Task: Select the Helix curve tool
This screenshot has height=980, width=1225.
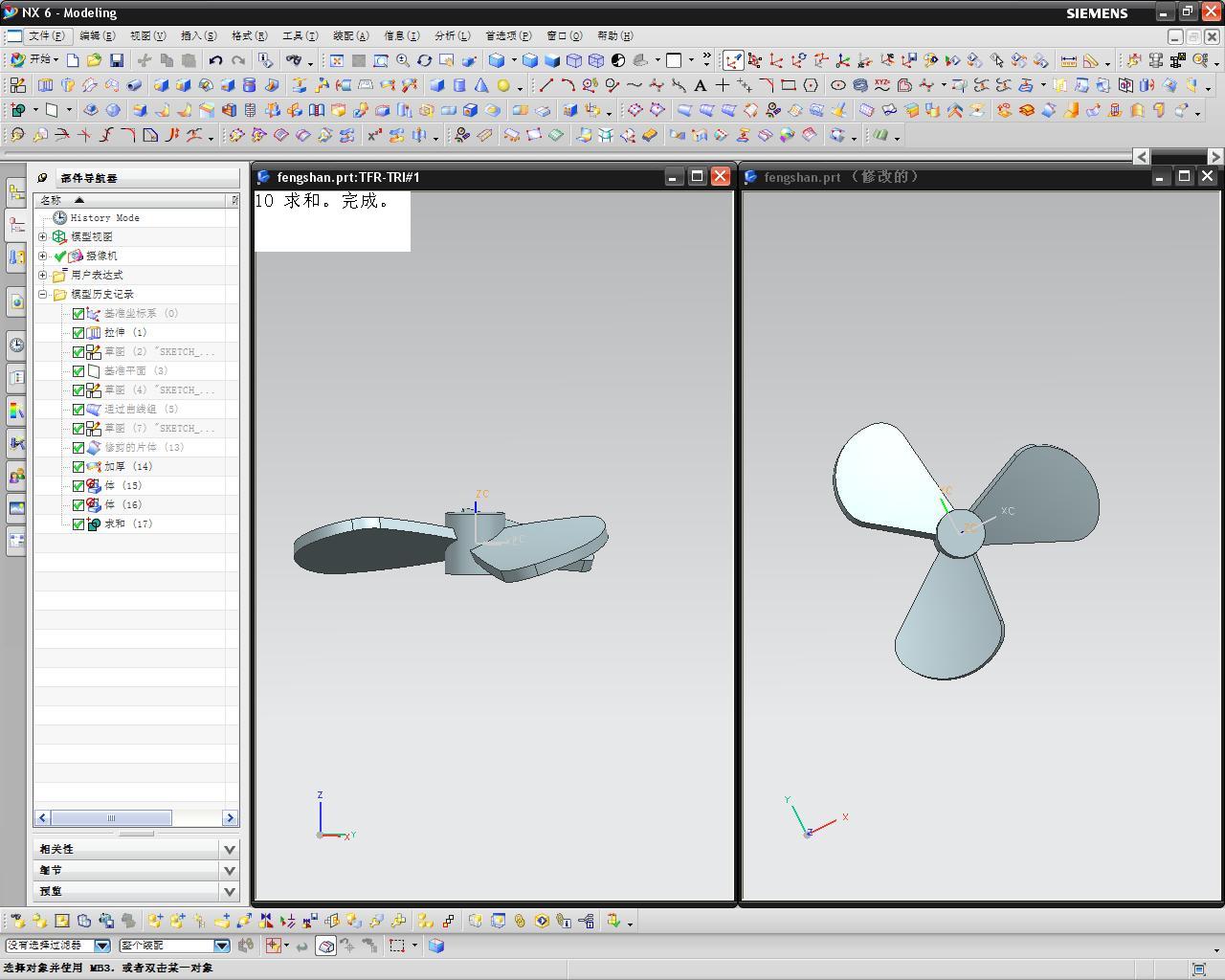Action: (x=859, y=85)
